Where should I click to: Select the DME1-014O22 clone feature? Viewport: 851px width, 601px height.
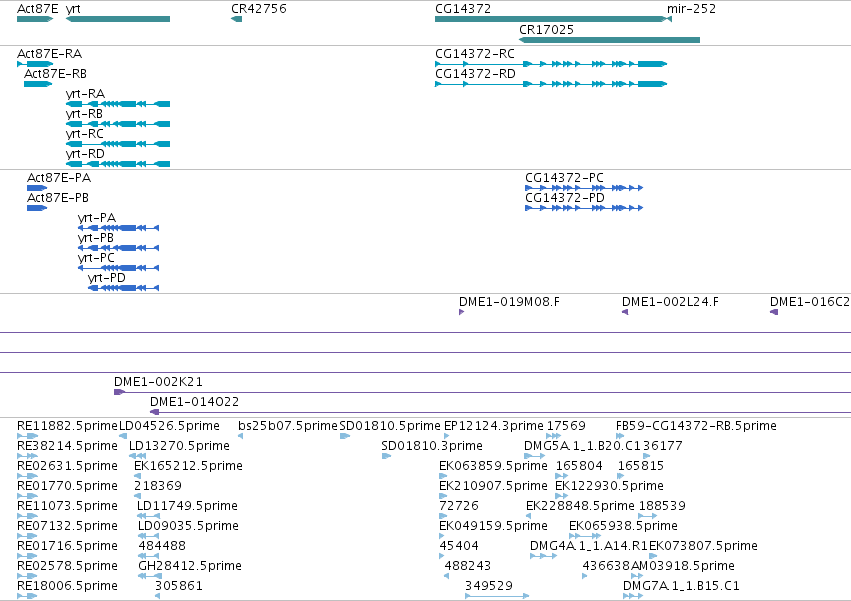[500, 412]
